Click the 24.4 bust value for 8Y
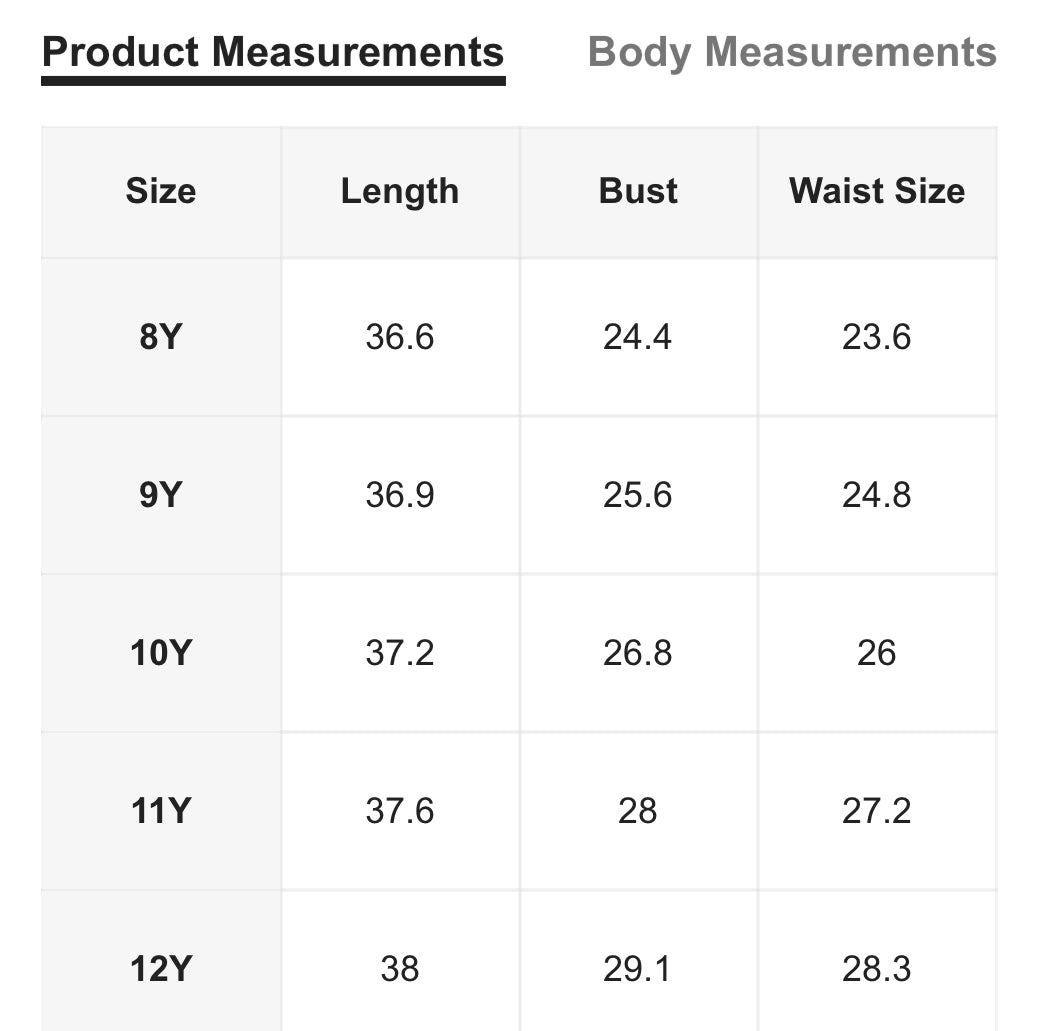 [x=638, y=337]
